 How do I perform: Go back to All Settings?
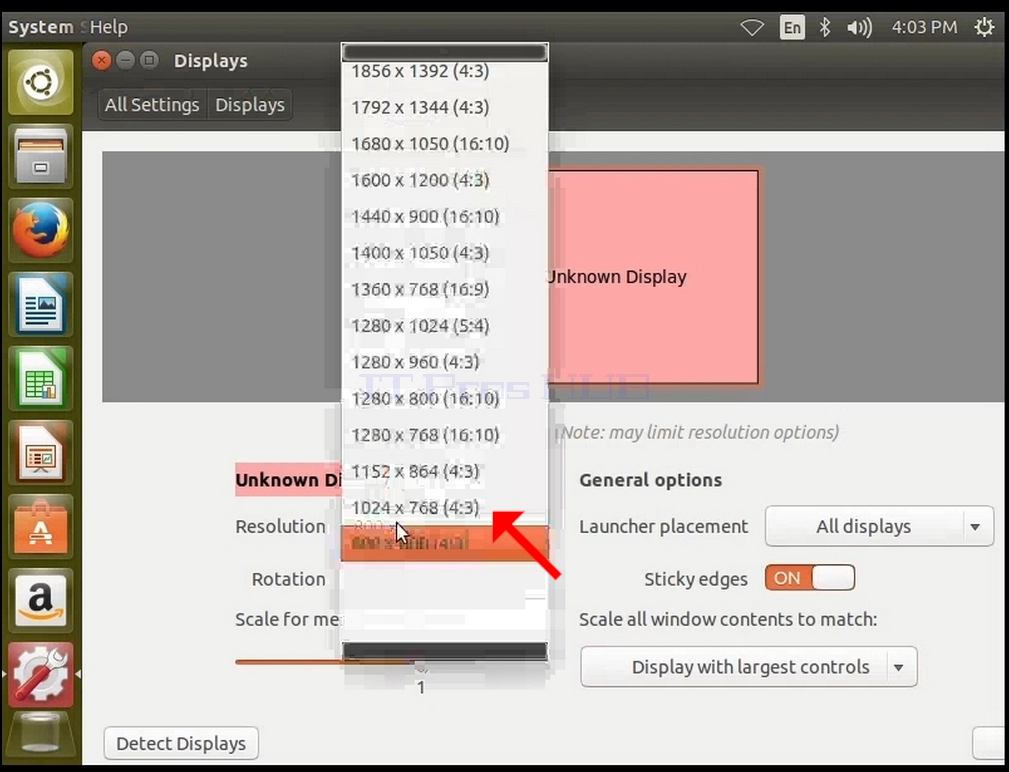tap(152, 104)
